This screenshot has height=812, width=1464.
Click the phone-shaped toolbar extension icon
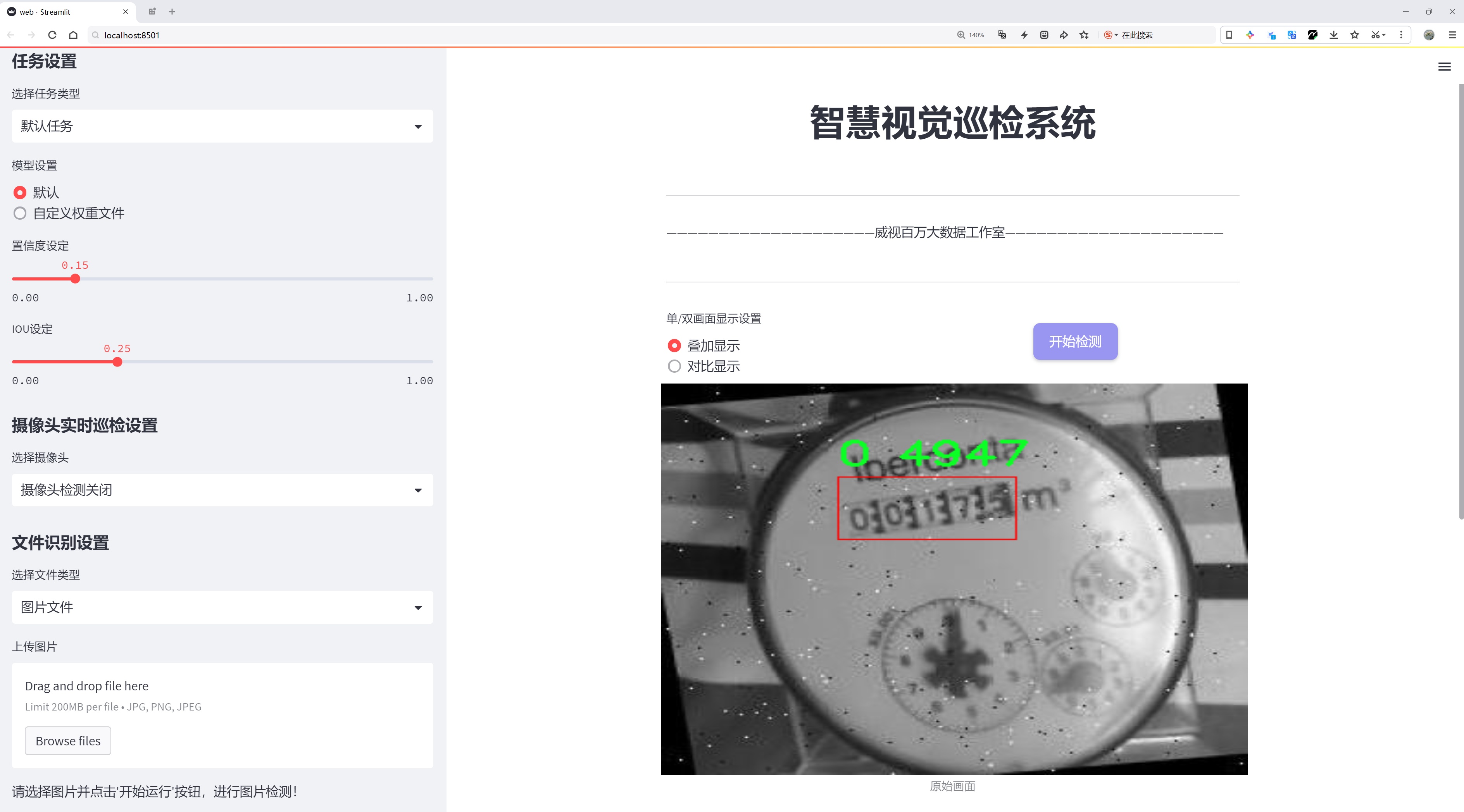coord(1229,34)
